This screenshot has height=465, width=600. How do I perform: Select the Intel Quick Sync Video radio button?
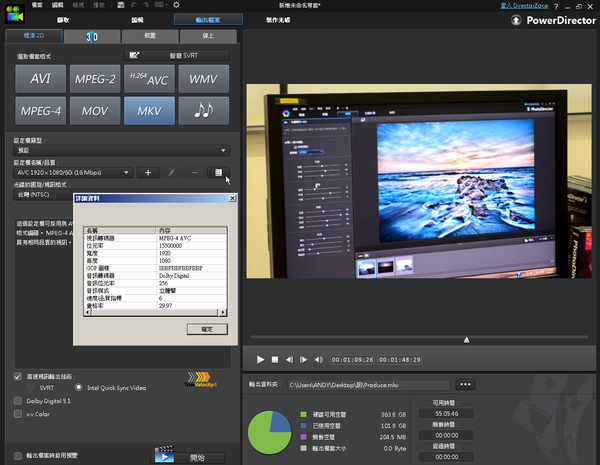click(77, 387)
